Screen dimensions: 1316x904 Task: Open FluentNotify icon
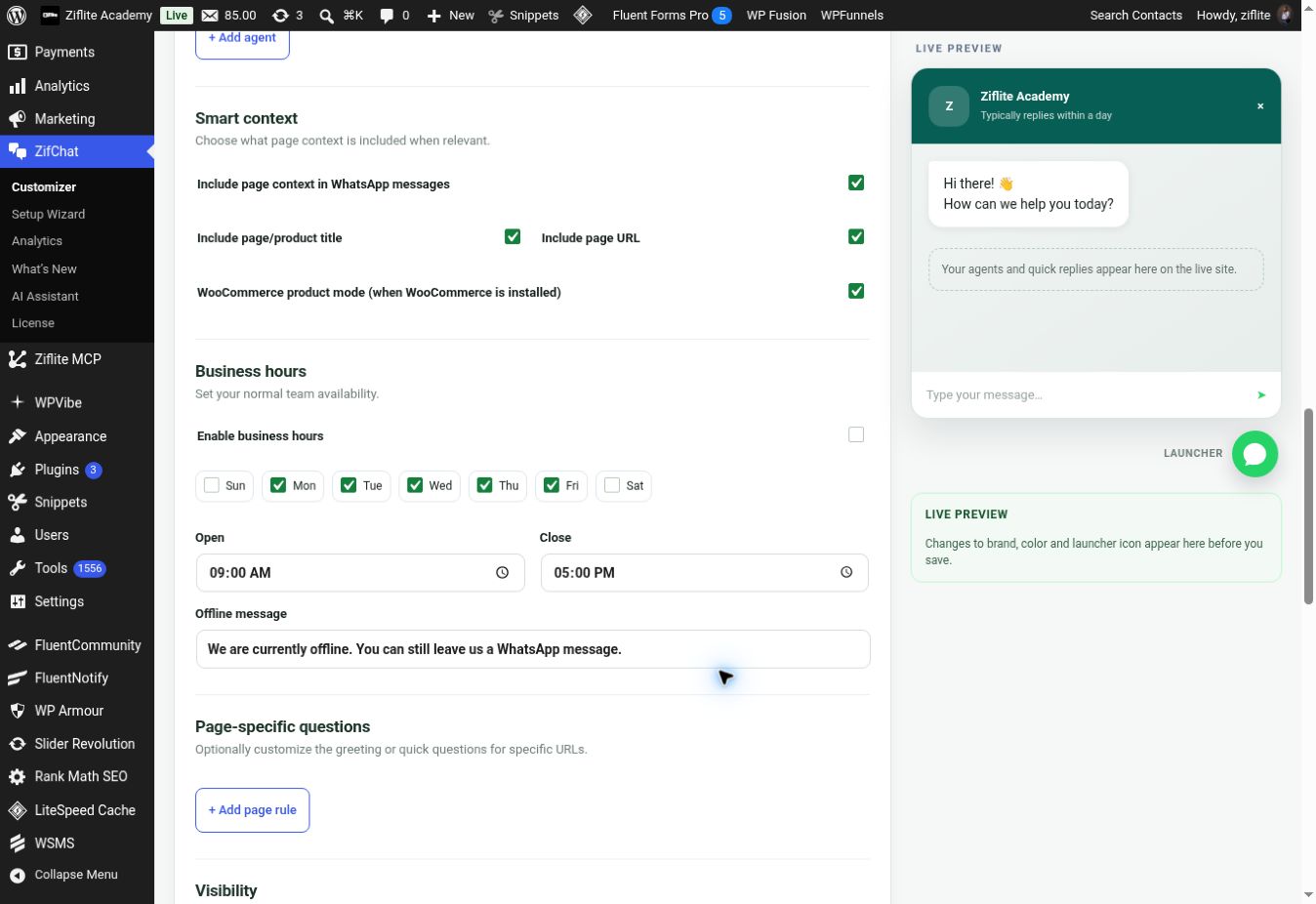[x=18, y=678]
